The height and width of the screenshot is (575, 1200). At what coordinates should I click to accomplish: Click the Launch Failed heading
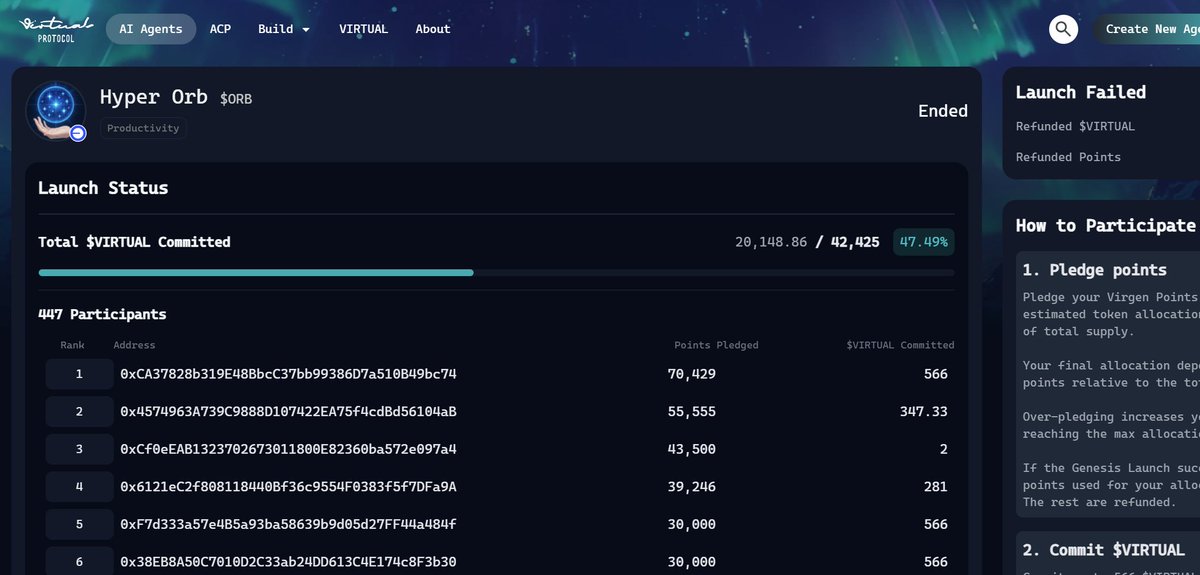point(1080,92)
